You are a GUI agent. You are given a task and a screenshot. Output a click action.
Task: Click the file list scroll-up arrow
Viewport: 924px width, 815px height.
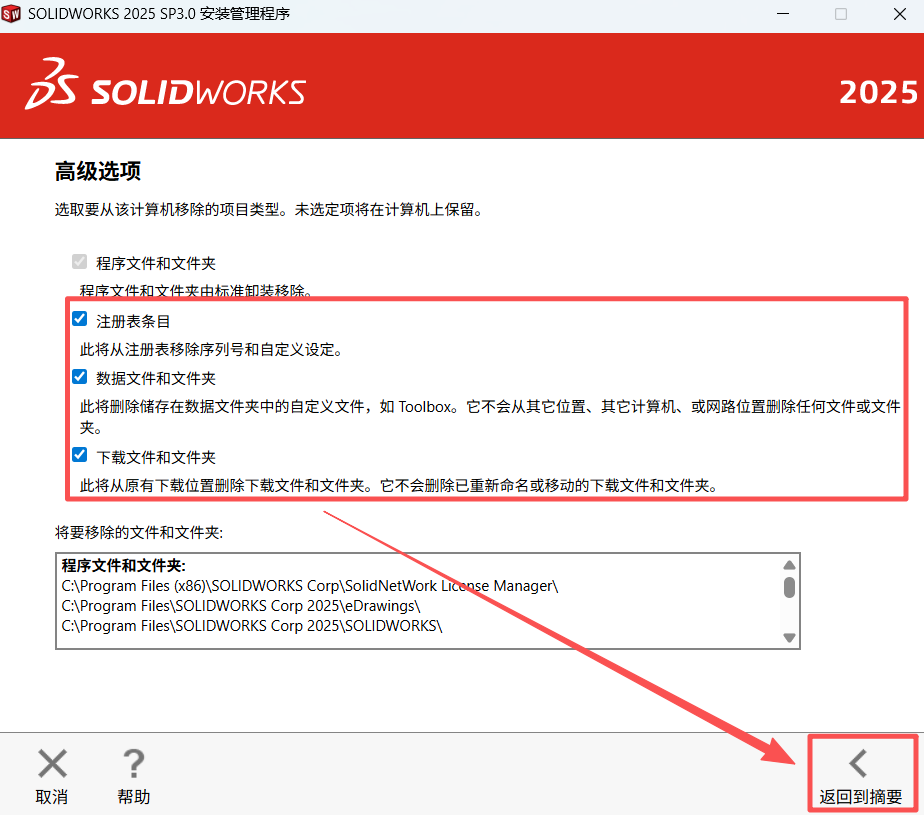(x=790, y=565)
